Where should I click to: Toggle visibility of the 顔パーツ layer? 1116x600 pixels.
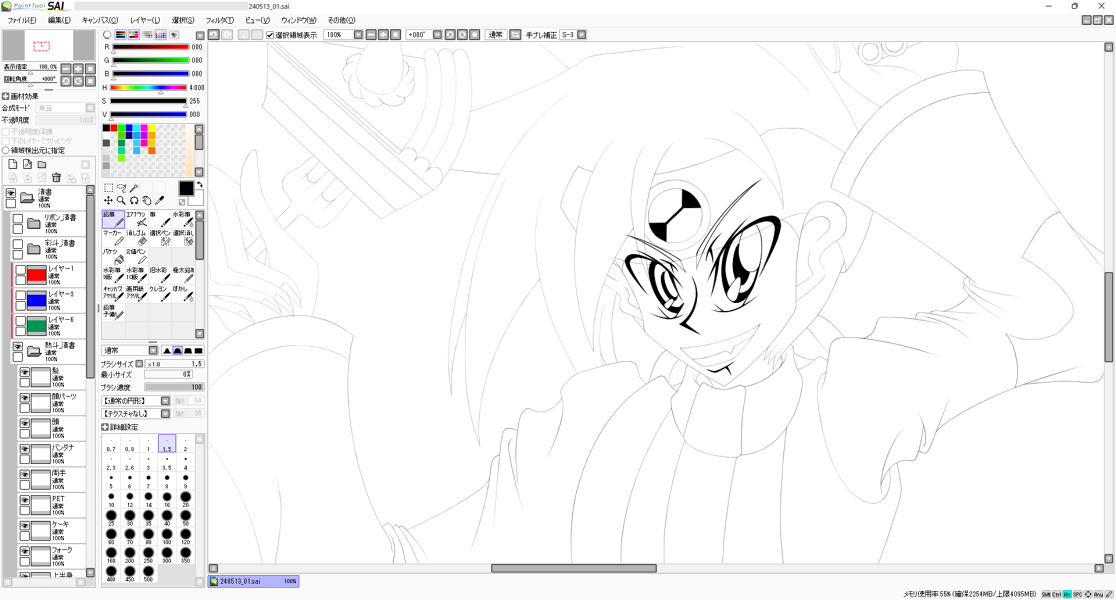pyautogui.click(x=25, y=398)
